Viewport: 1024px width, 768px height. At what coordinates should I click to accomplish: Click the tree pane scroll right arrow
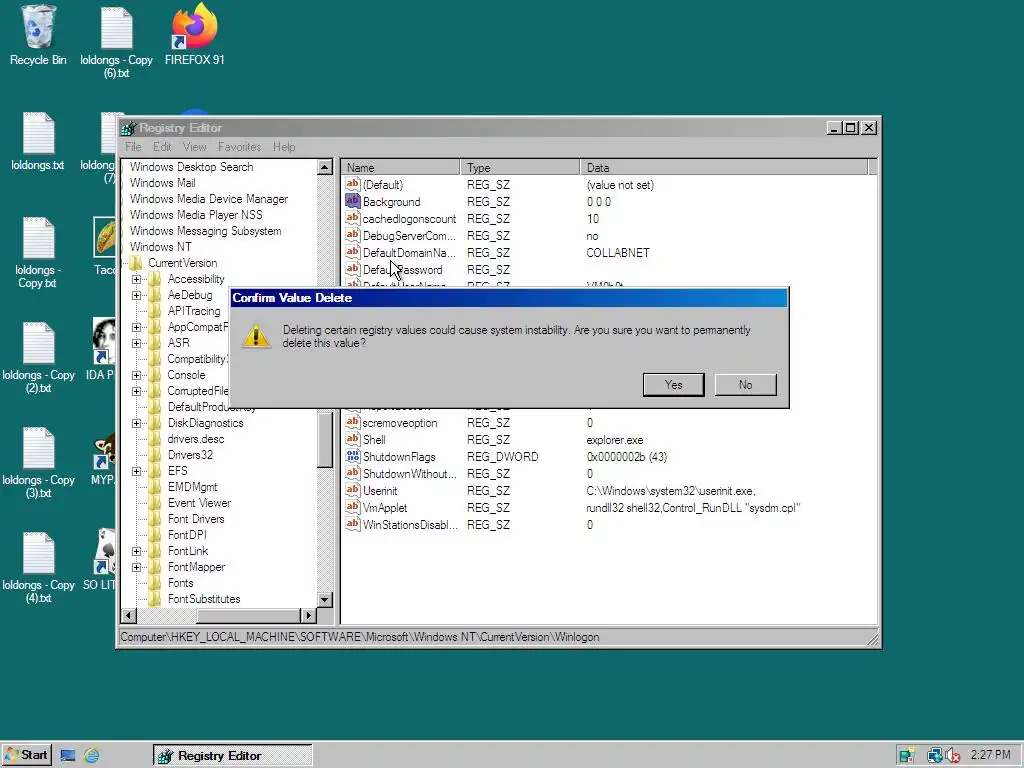pyautogui.click(x=308, y=615)
